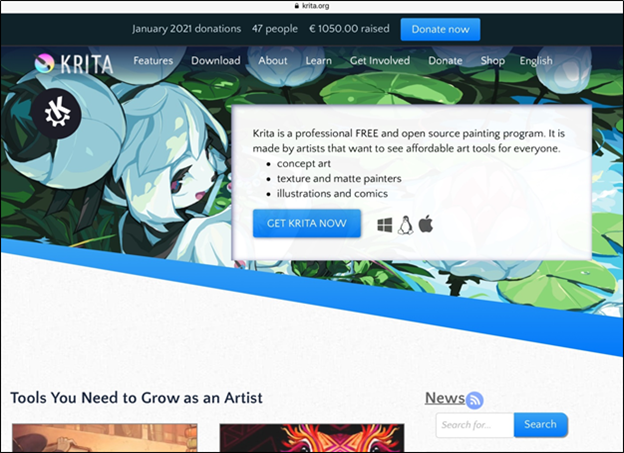Open the Download nav item
Screen dimensions: 624x453
[216, 61]
